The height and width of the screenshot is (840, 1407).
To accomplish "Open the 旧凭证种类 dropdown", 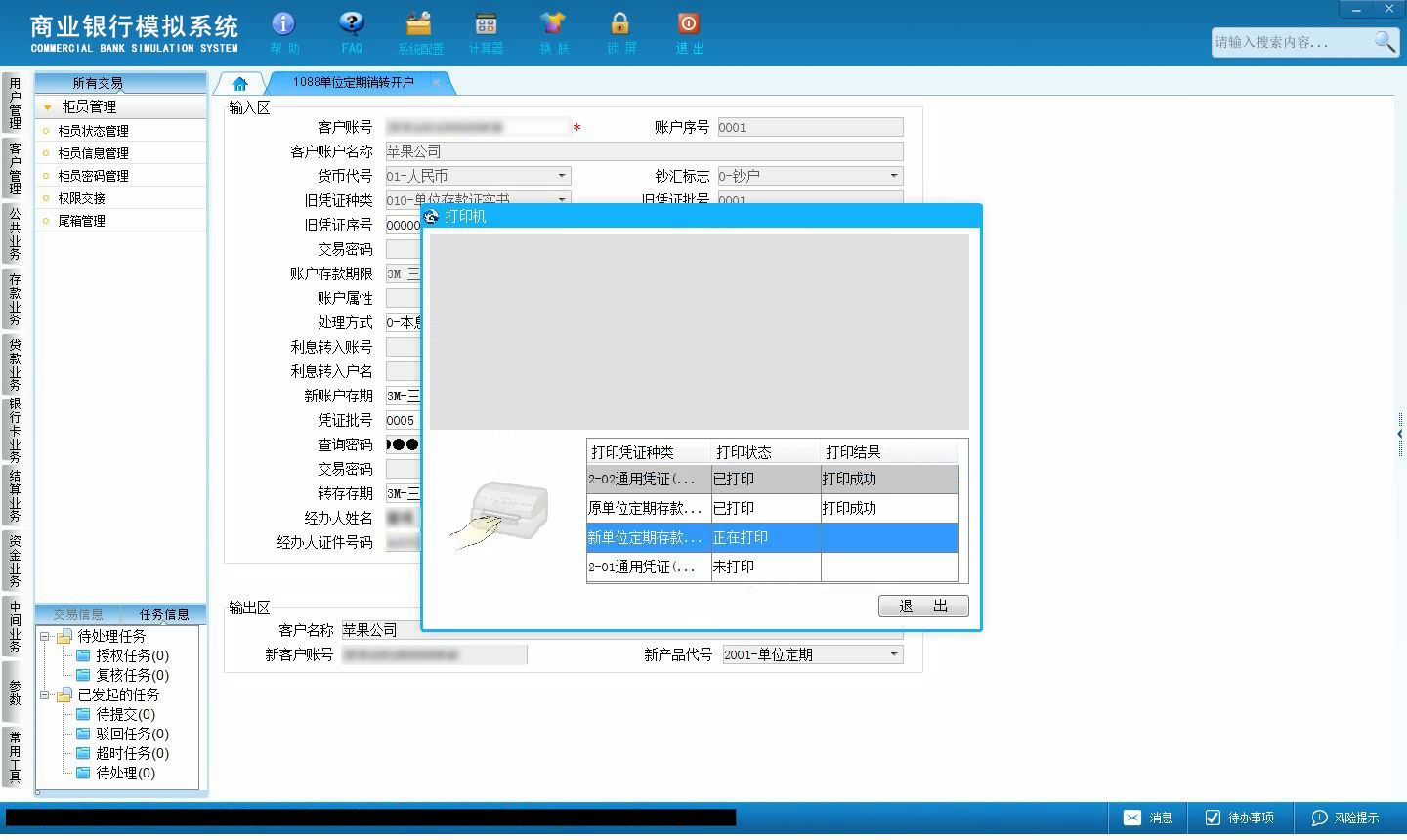I will 562,199.
